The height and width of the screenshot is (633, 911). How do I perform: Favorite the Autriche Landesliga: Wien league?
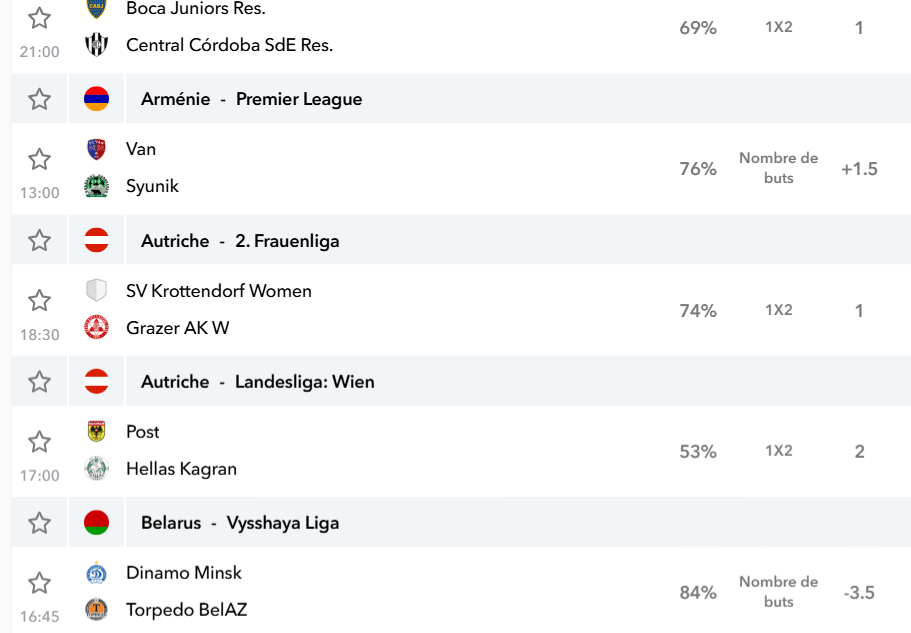click(x=40, y=382)
